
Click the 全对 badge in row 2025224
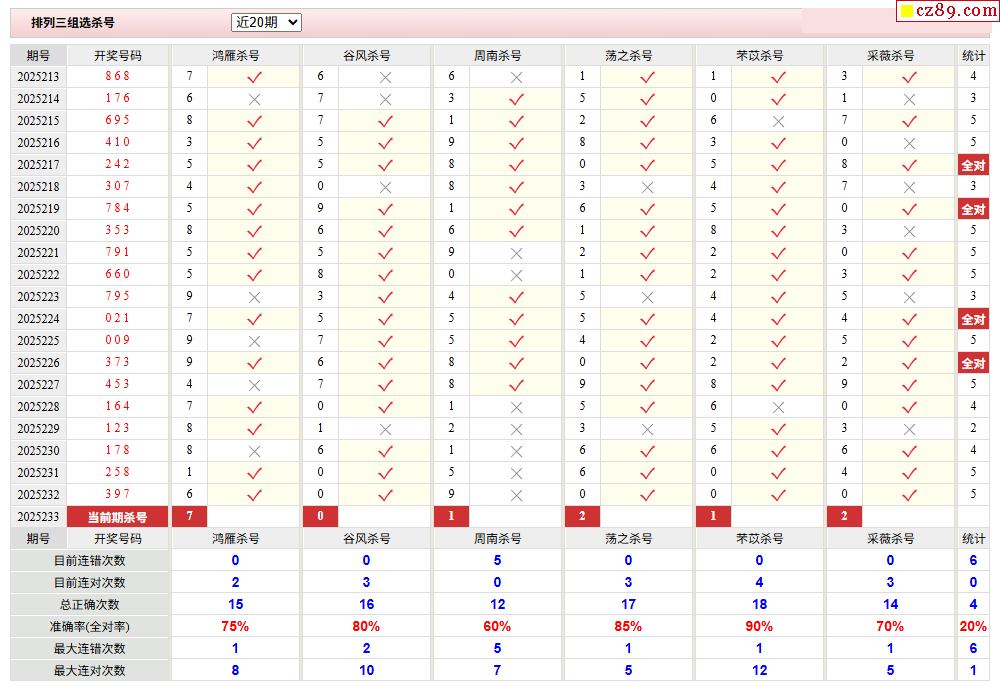973,319
